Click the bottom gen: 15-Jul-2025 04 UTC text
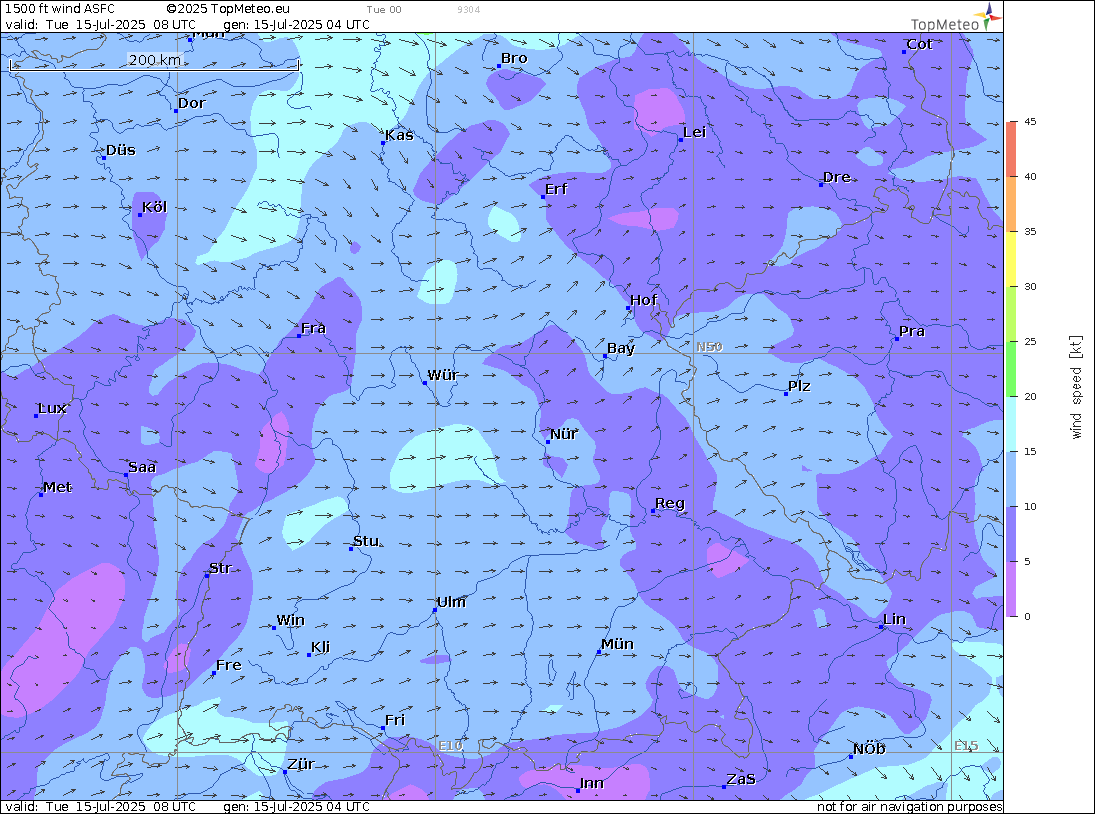This screenshot has height=814, width=1095. point(296,806)
